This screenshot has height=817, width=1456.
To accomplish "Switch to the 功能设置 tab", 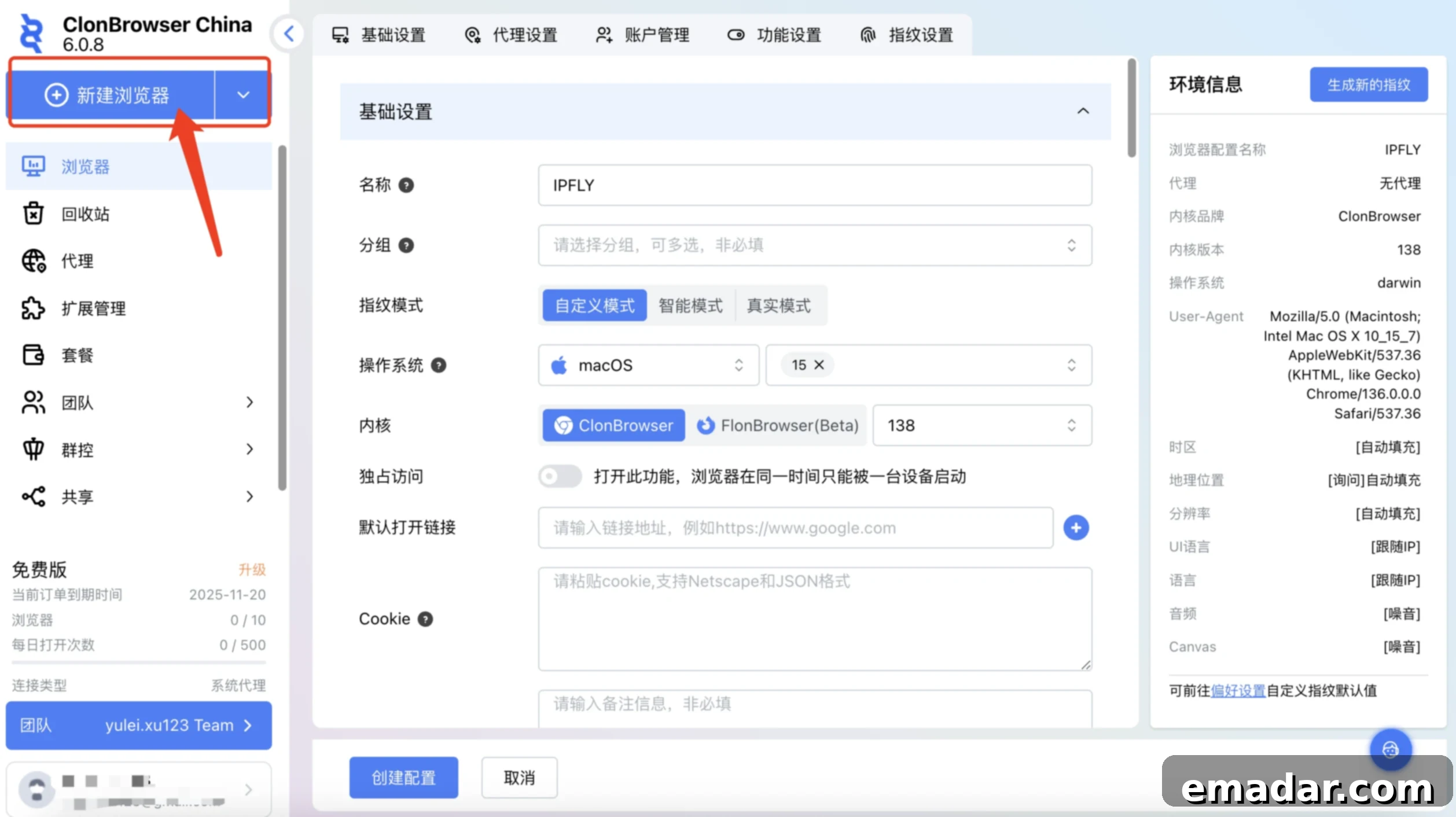I will pyautogui.click(x=774, y=35).
